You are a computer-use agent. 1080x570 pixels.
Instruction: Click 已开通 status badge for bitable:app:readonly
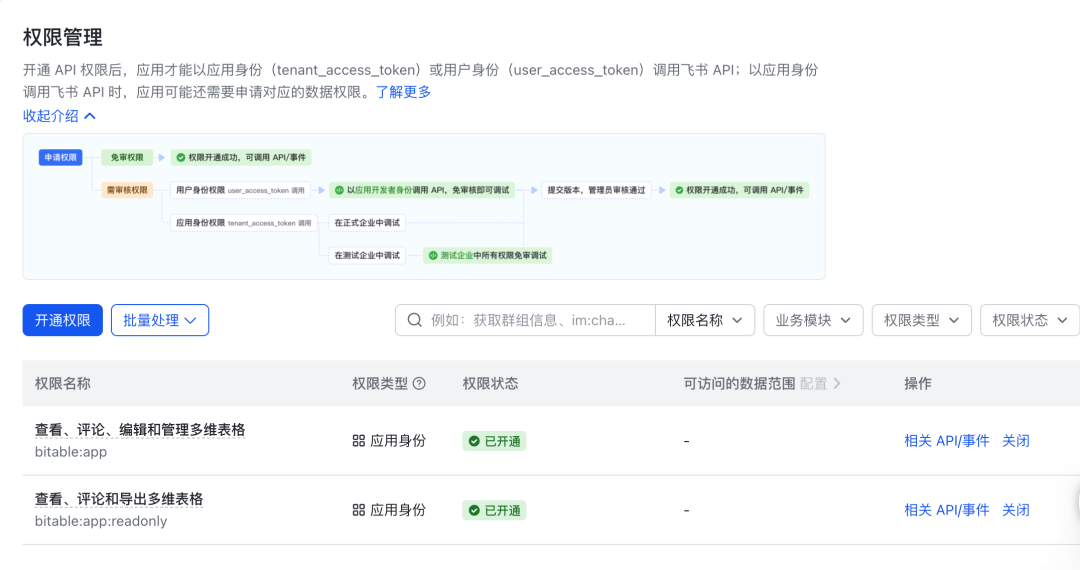click(x=494, y=511)
